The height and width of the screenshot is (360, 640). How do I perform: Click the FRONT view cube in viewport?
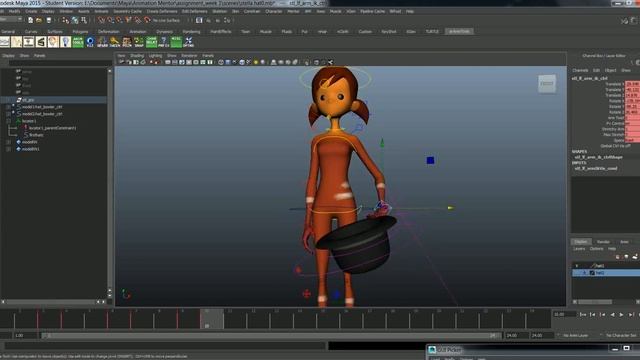(x=547, y=84)
